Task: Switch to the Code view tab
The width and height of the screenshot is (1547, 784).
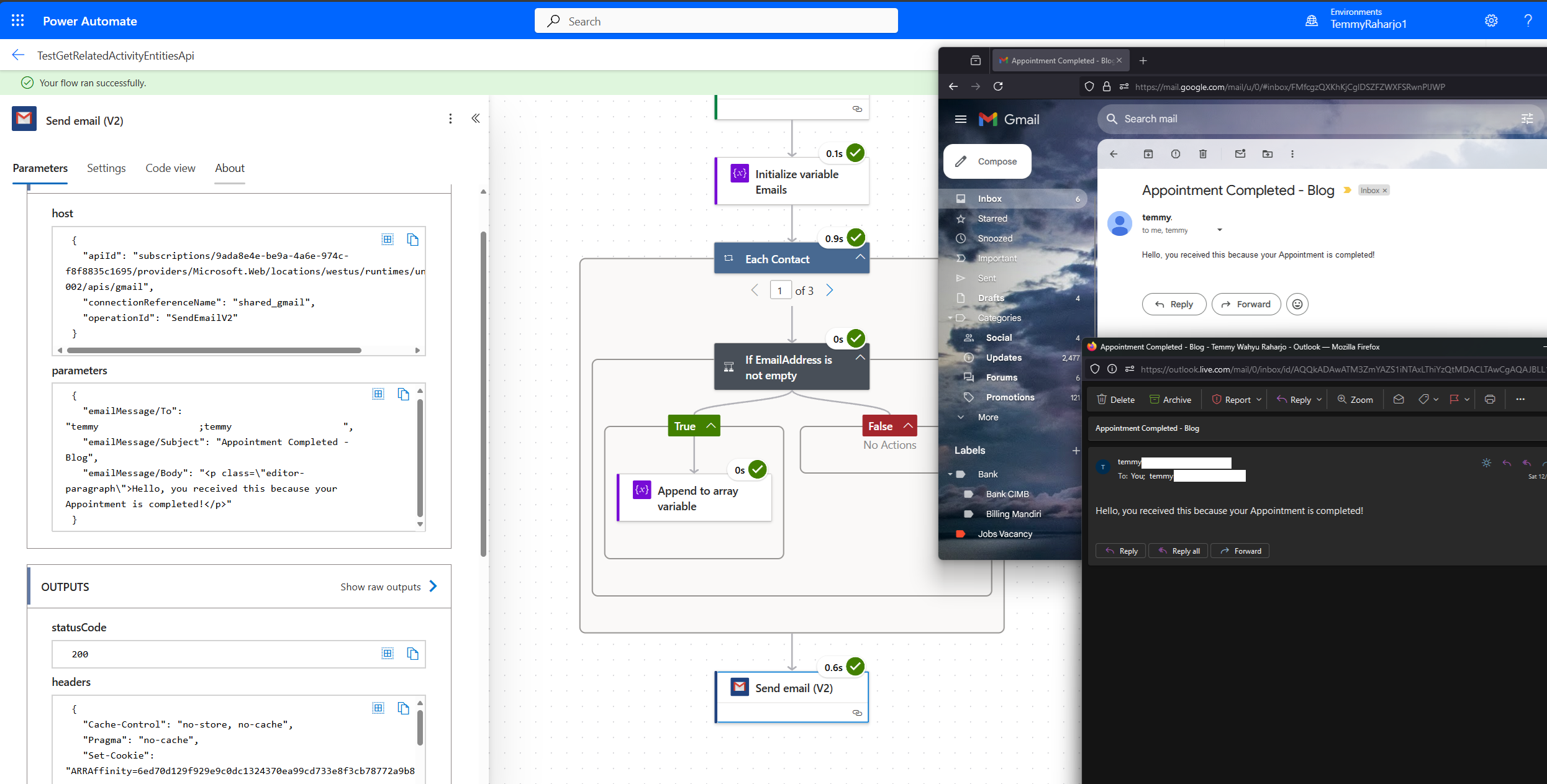Action: (x=170, y=168)
